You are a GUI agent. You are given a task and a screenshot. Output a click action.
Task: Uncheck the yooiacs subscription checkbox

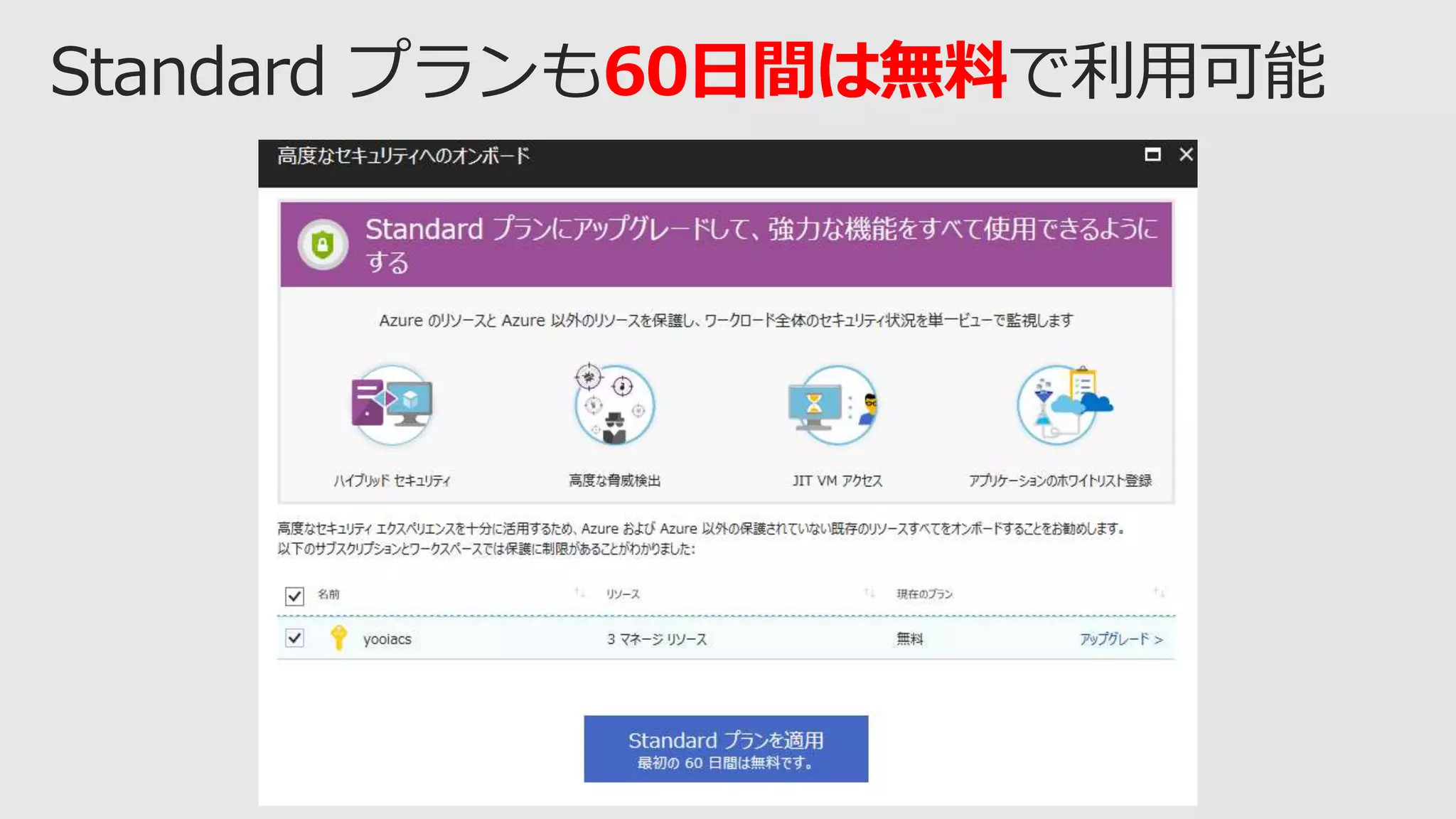tap(294, 638)
